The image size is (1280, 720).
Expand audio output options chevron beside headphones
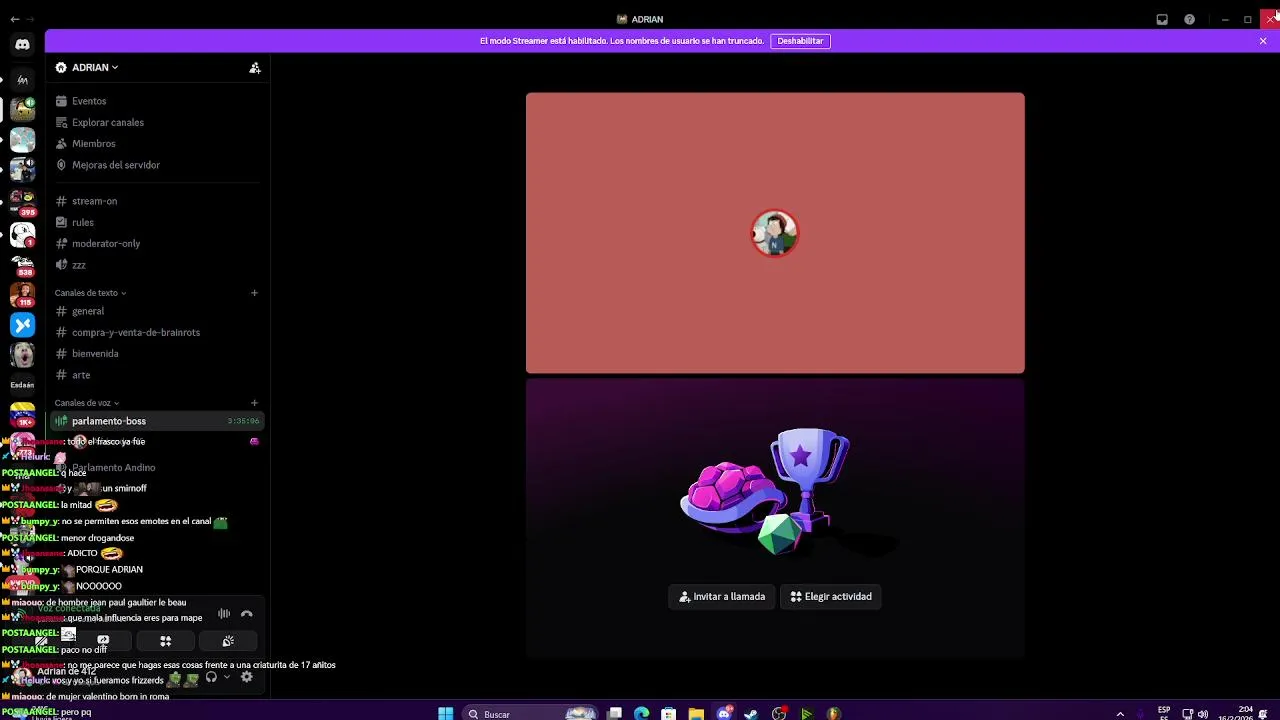(x=227, y=677)
